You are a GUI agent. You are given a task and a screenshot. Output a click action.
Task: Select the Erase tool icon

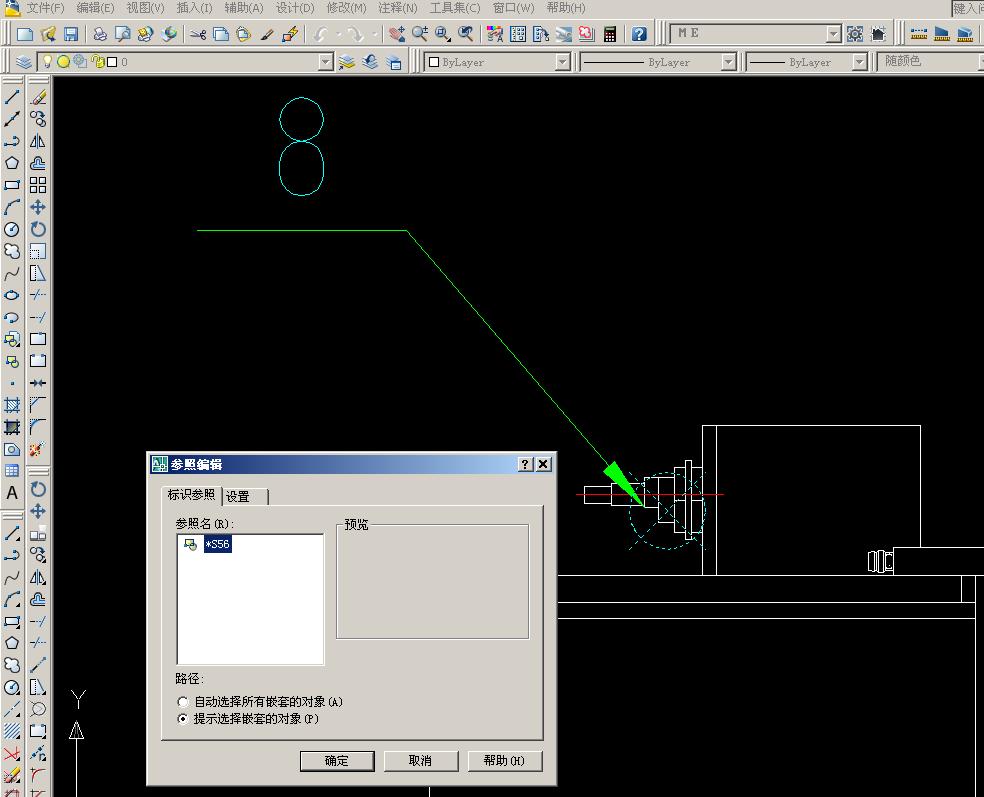[38, 97]
